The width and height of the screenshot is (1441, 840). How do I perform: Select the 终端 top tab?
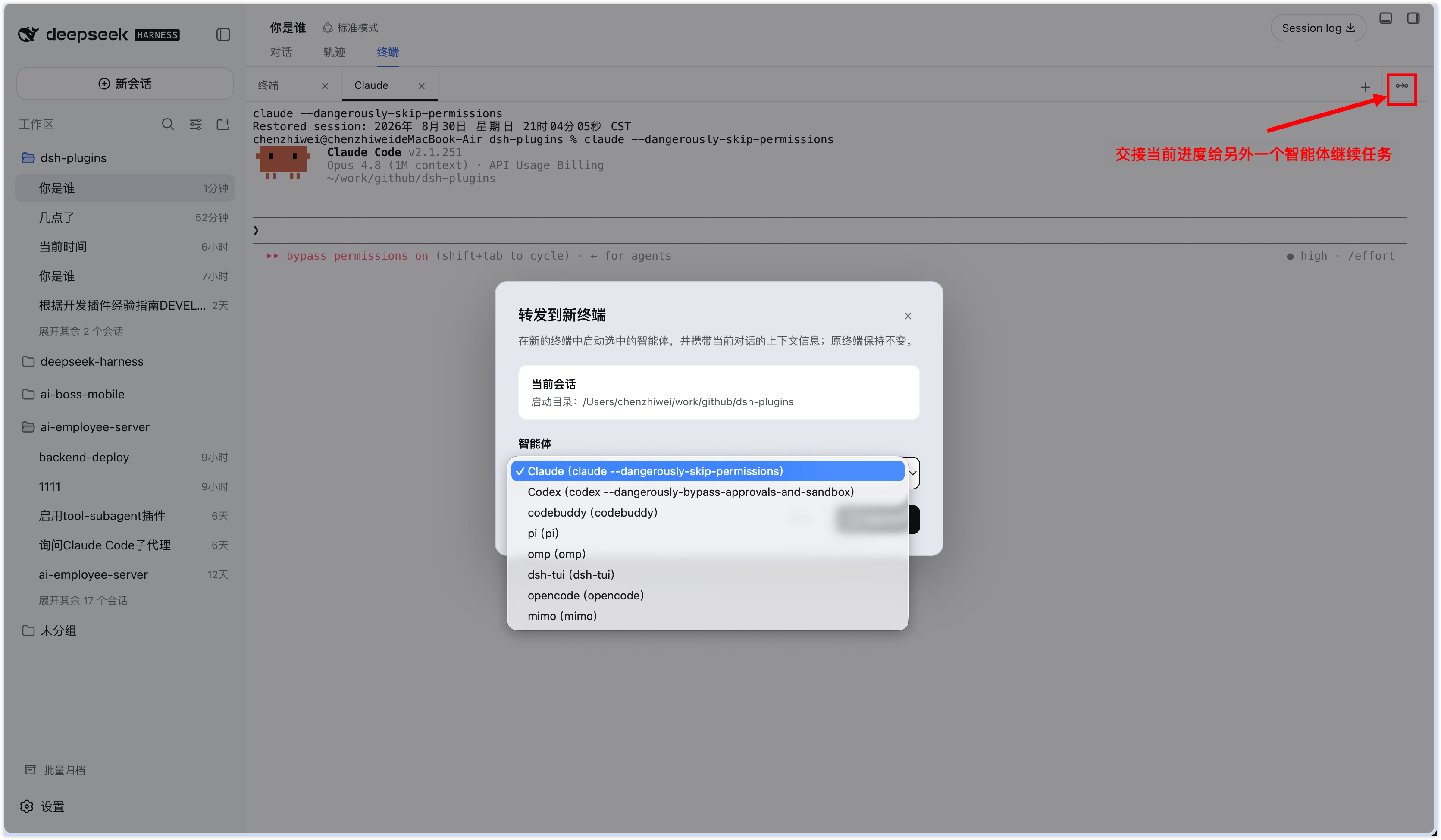tap(388, 52)
